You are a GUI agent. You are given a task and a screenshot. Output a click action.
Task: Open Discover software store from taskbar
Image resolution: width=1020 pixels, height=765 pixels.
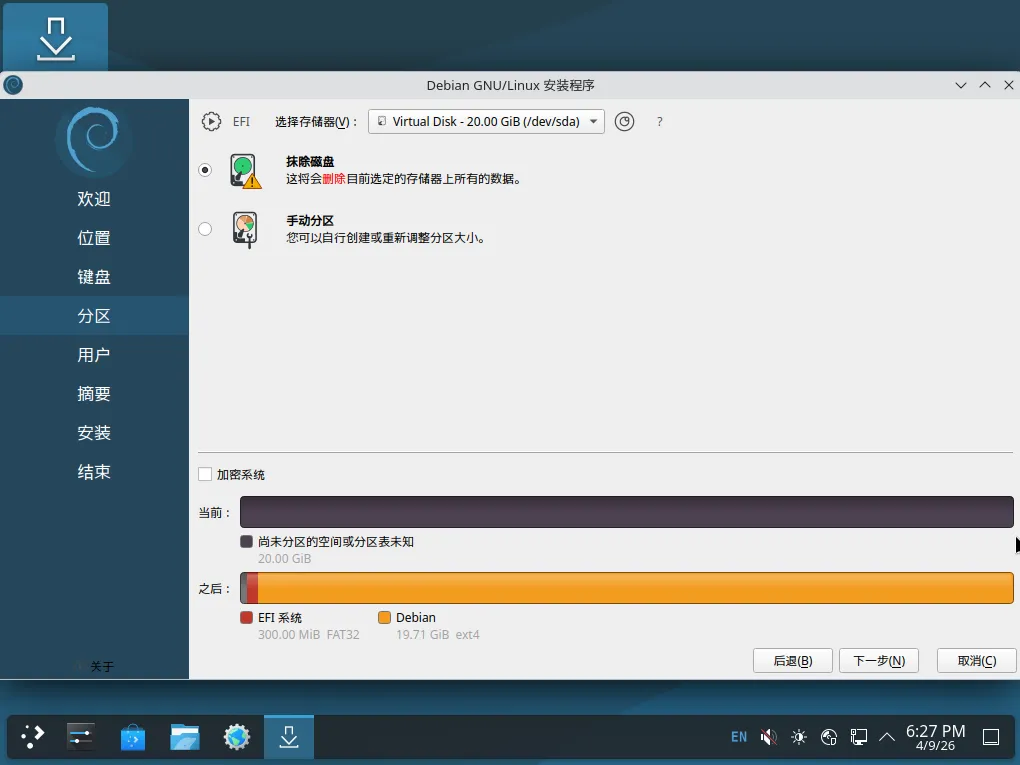coord(133,737)
